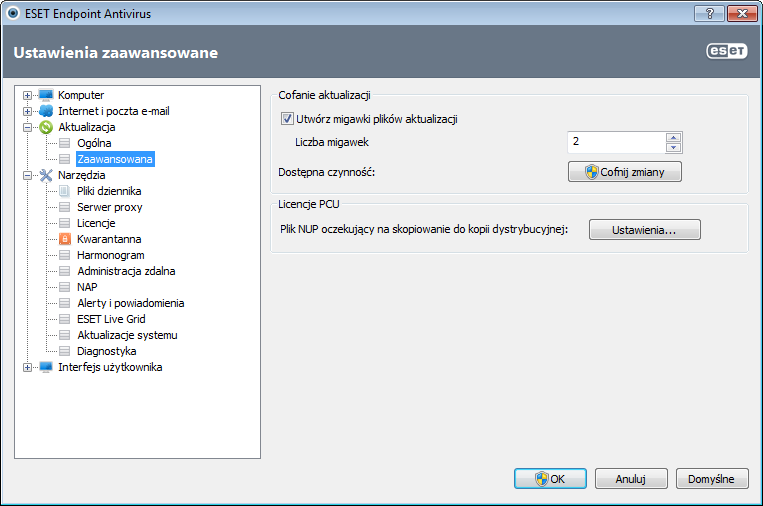Click the page icon beside Alerty i powiadomienia
The width and height of the screenshot is (763, 506).
[64, 303]
